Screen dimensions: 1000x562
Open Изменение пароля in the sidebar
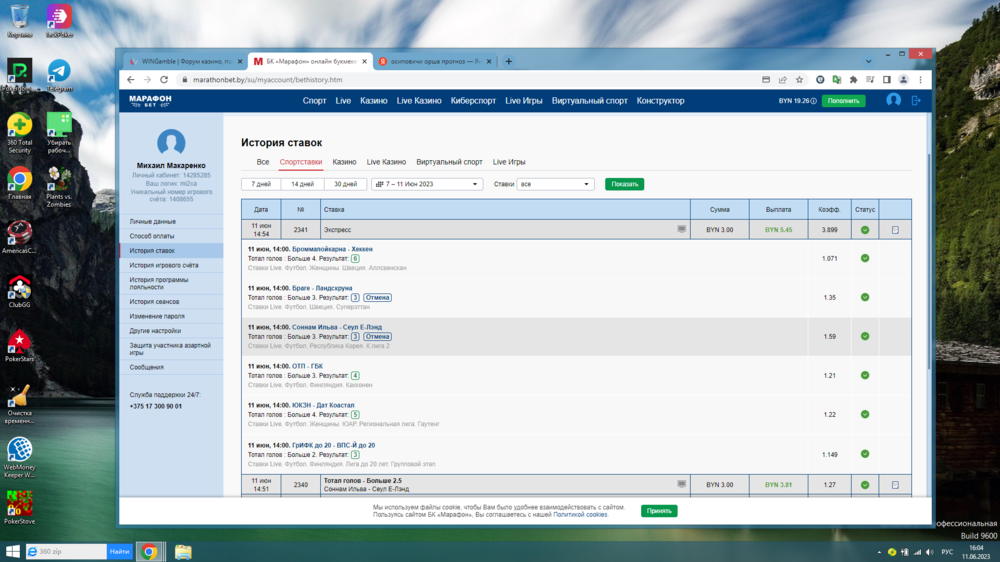tap(157, 316)
